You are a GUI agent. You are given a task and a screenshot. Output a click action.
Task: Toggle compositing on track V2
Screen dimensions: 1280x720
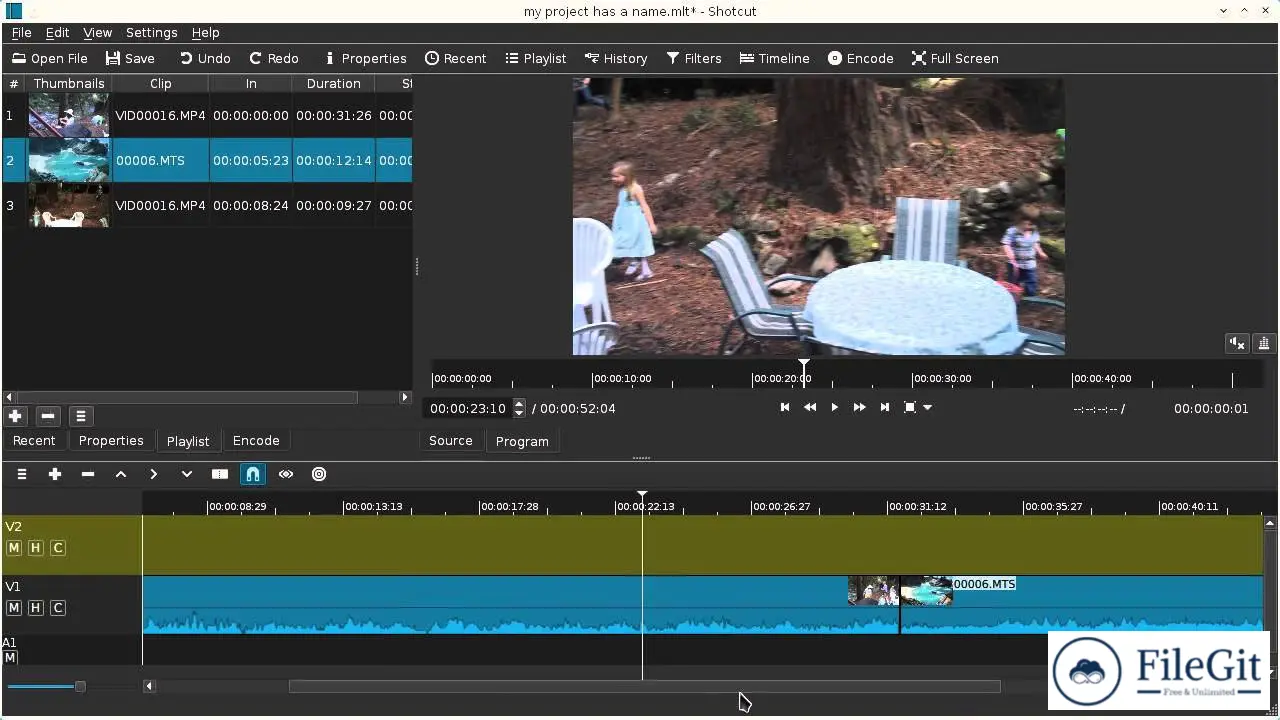[58, 548]
